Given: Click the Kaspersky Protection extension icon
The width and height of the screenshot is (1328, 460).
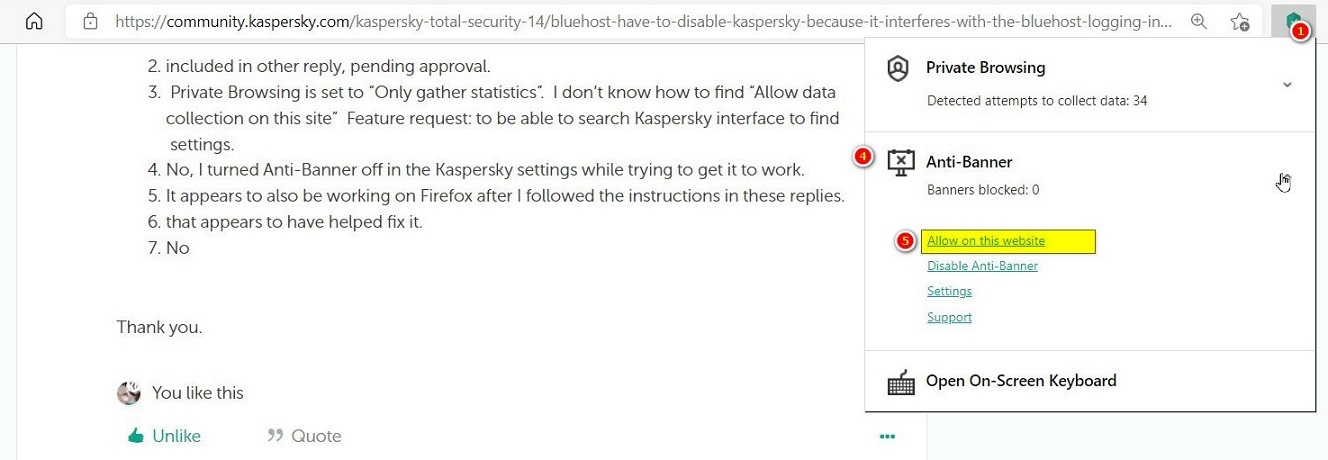Looking at the screenshot, I should point(1293,20).
